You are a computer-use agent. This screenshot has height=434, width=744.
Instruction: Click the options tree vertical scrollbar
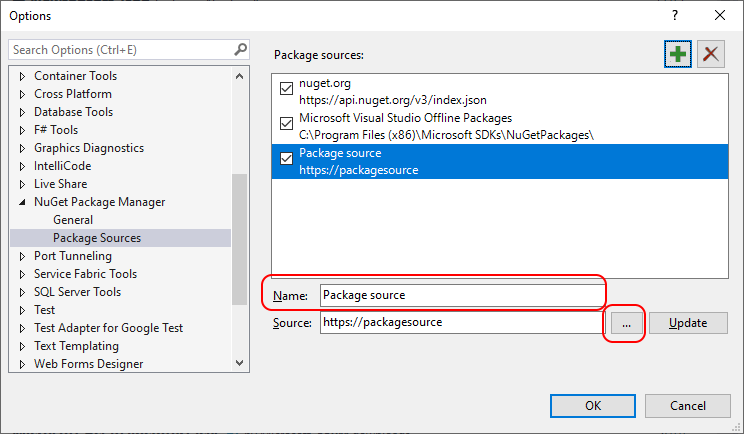pyautogui.click(x=239, y=240)
